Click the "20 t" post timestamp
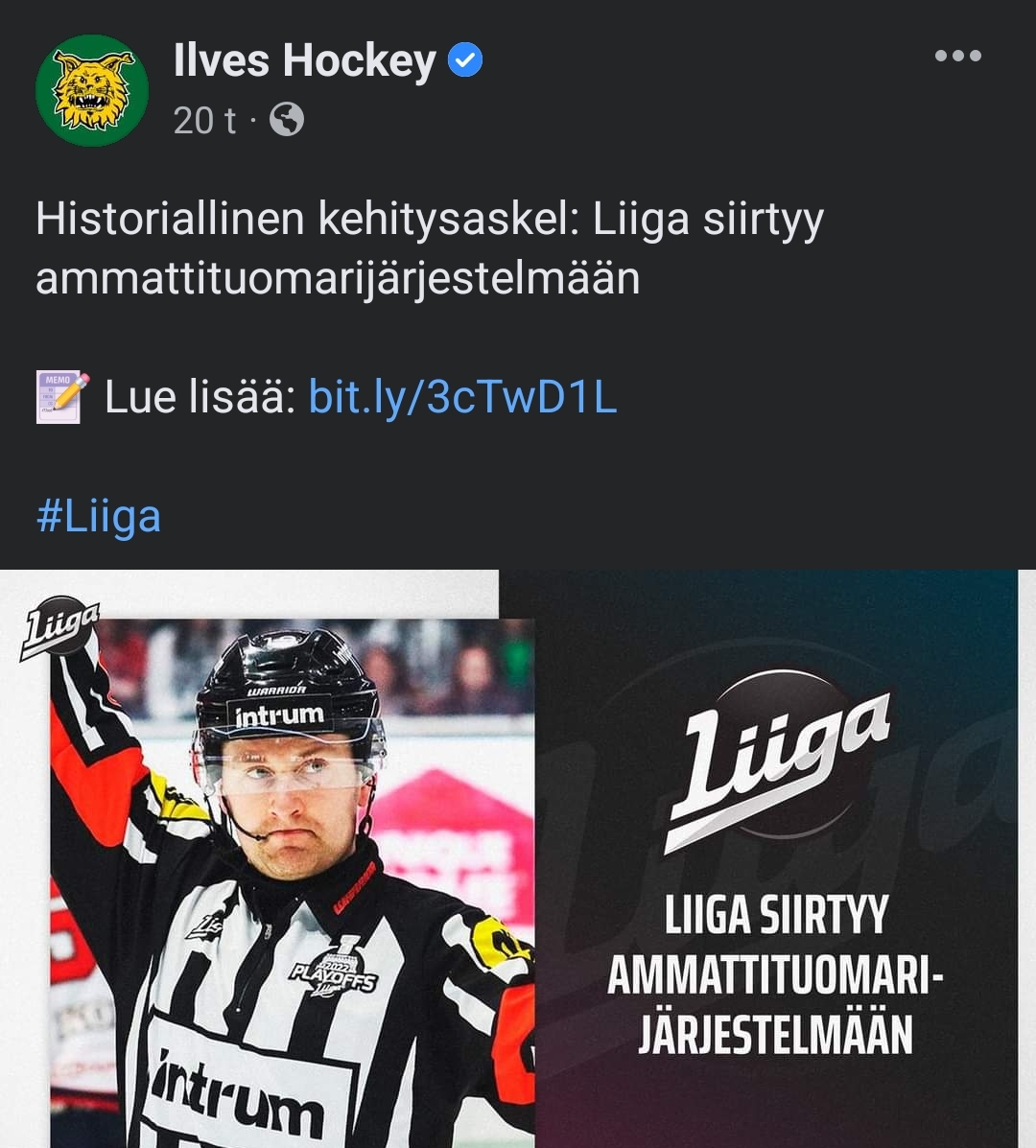This screenshot has width=1036, height=1148. point(204,121)
